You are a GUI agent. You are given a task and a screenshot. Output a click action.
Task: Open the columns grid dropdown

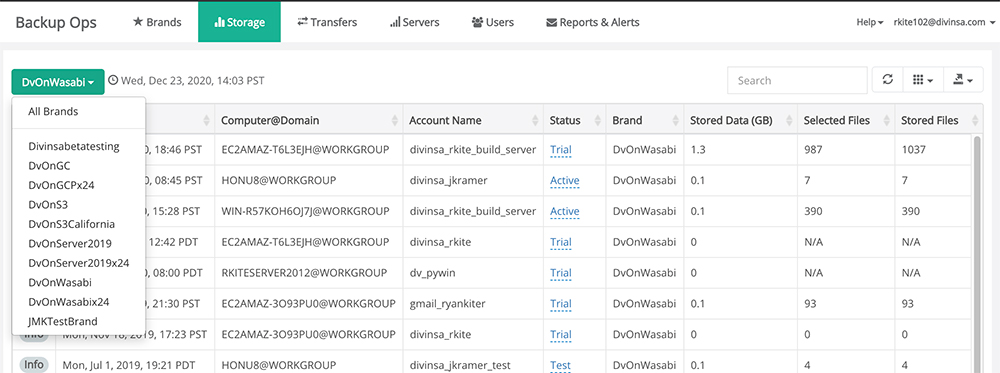point(922,80)
